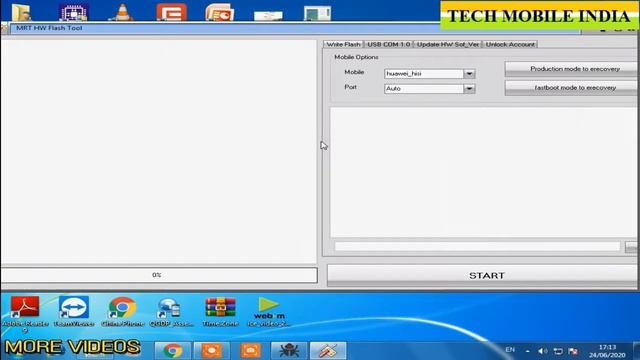Expand the Mobile dropdown arrow
The height and width of the screenshot is (360, 640).
pyautogui.click(x=469, y=74)
